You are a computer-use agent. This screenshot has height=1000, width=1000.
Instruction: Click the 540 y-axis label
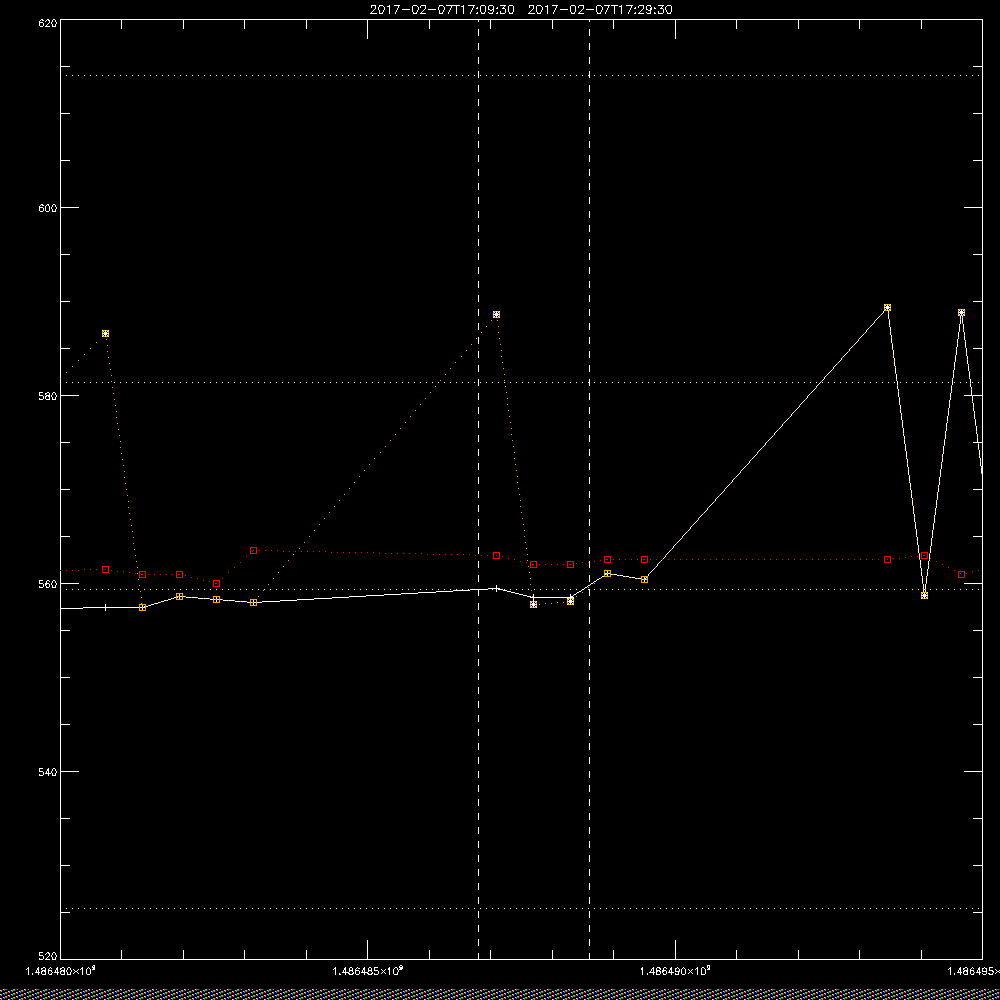[x=48, y=772]
